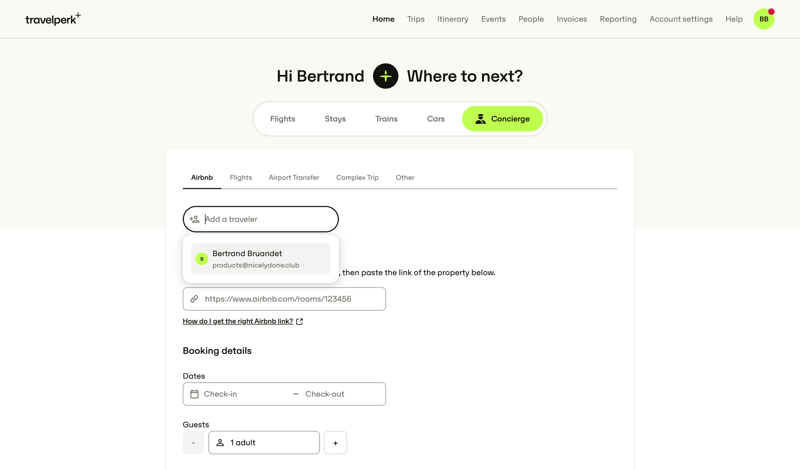Open the People page
This screenshot has width=800, height=470.
(x=531, y=19)
